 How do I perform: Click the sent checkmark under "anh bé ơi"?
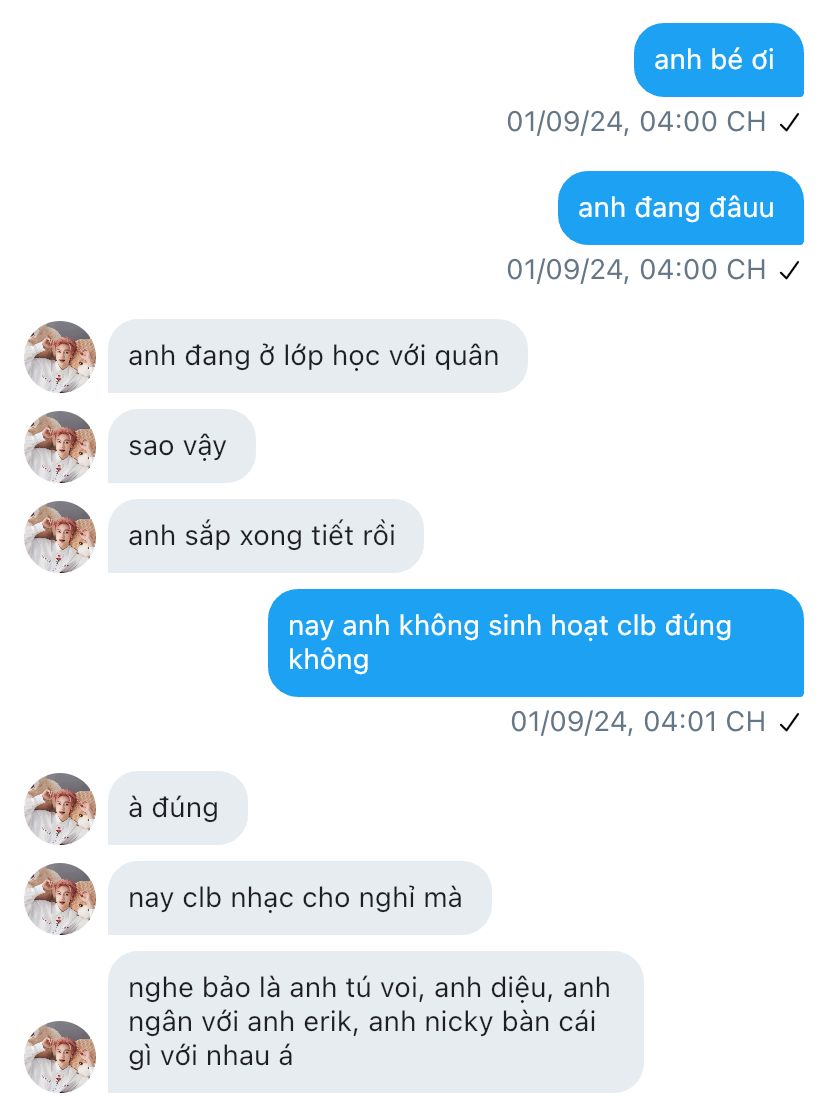tap(789, 123)
